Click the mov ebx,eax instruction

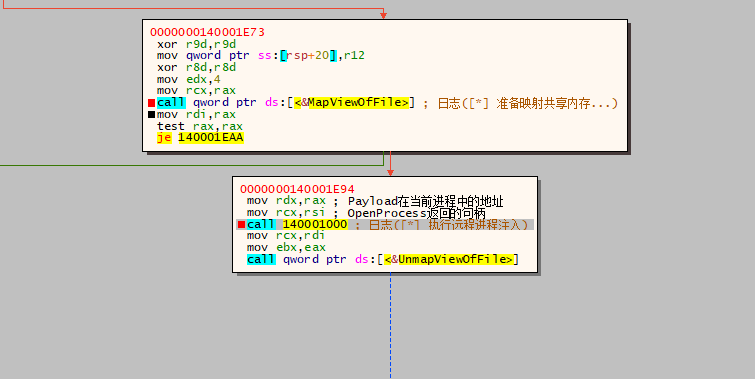pyautogui.click(x=286, y=248)
